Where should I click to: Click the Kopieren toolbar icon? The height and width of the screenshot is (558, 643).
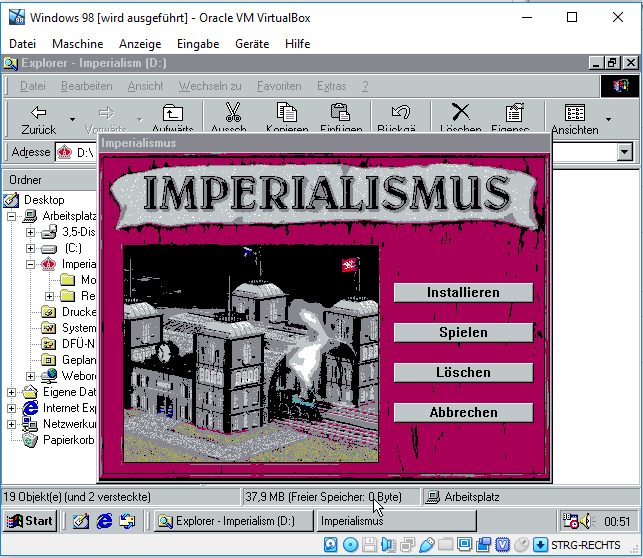(287, 113)
